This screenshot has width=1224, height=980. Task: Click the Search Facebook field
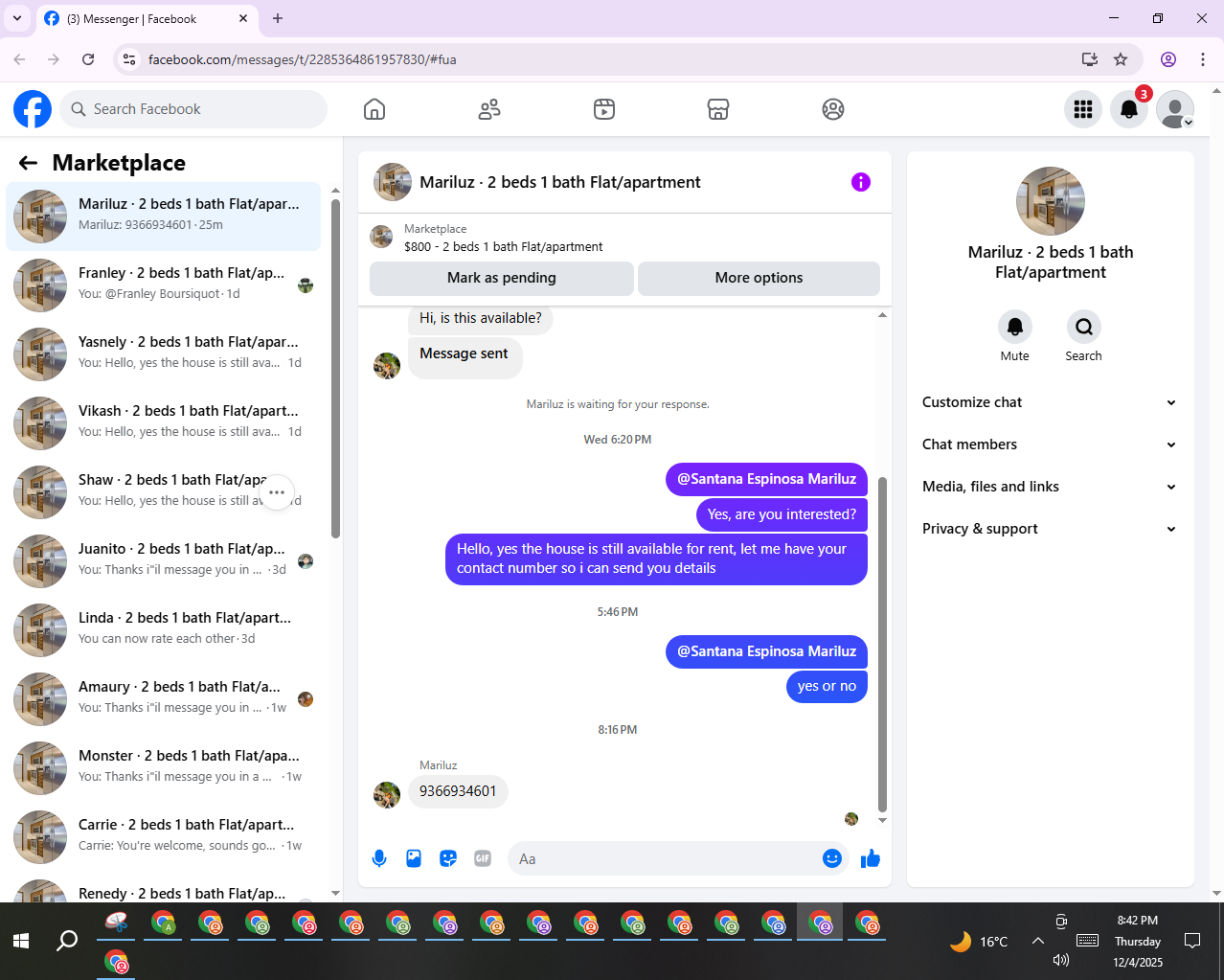click(x=193, y=109)
